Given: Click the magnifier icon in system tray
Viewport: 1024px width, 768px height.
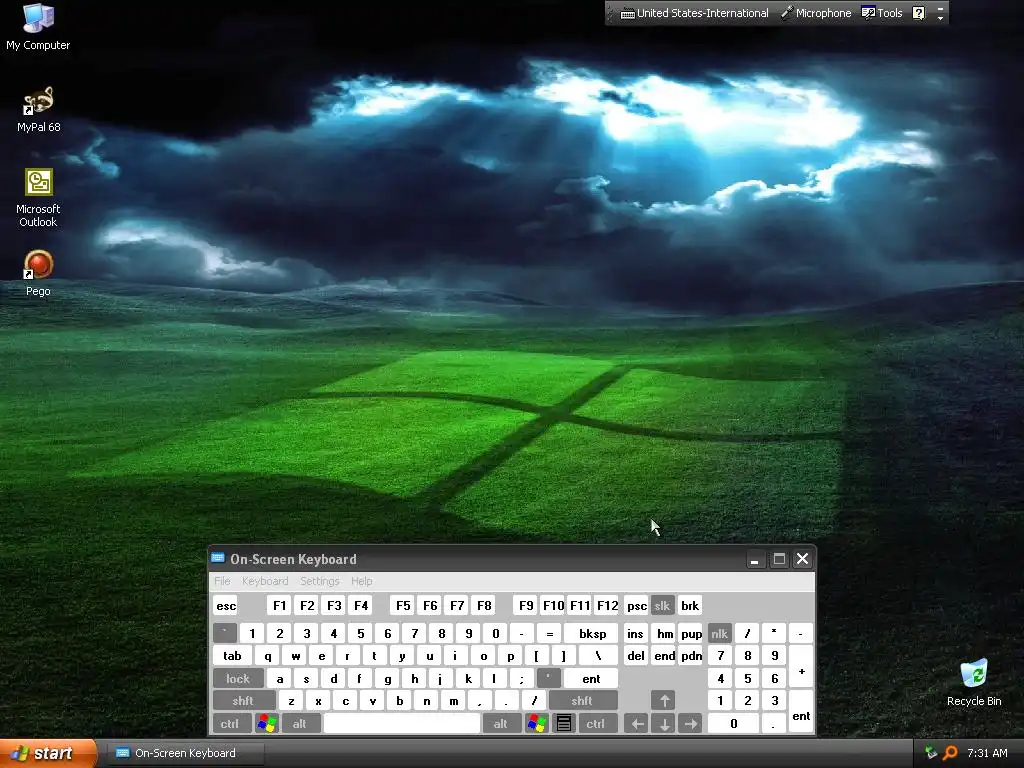Looking at the screenshot, I should coord(950,753).
